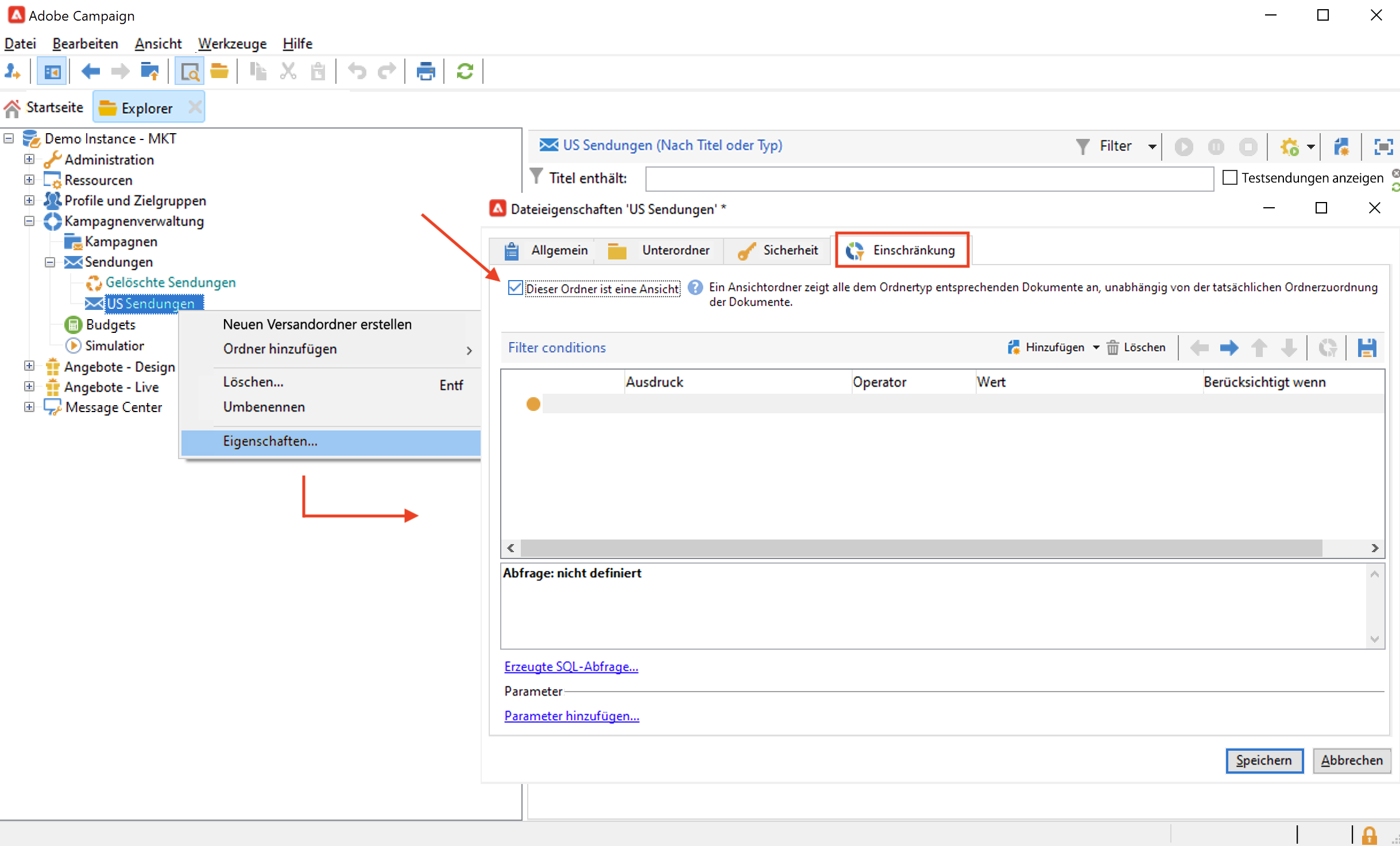Screen dimensions: 1400x846
Task: Click the folder open icon in main toolbar
Action: click(x=219, y=72)
